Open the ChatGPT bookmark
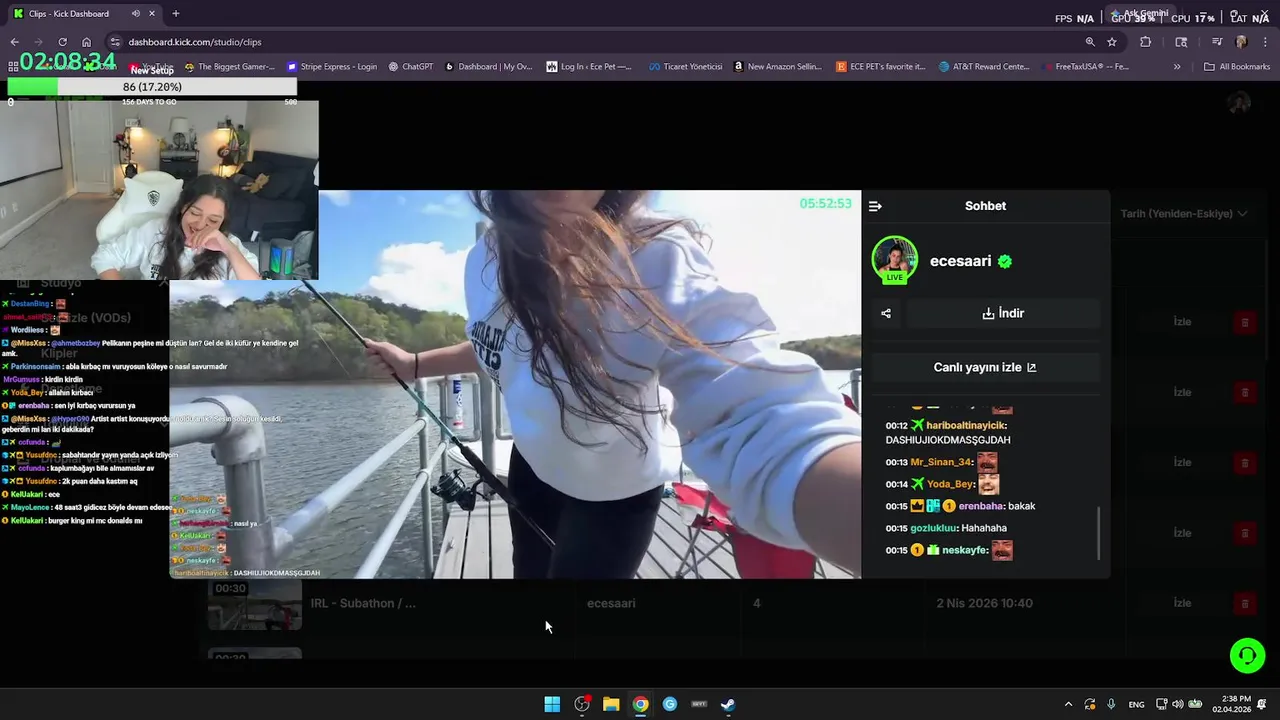The height and width of the screenshot is (720, 1280). (x=411, y=67)
